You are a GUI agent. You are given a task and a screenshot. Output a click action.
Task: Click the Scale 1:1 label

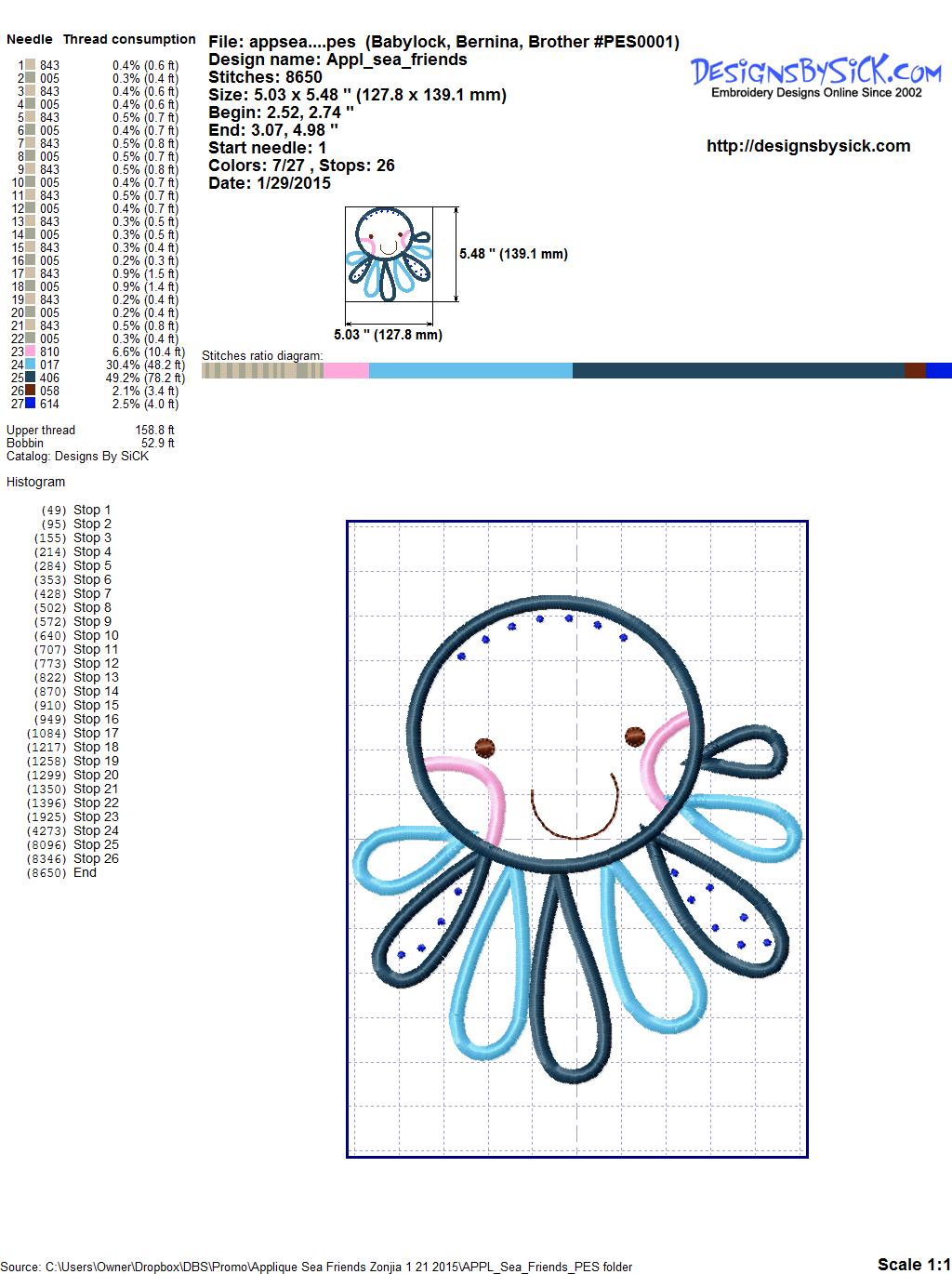point(912,1264)
